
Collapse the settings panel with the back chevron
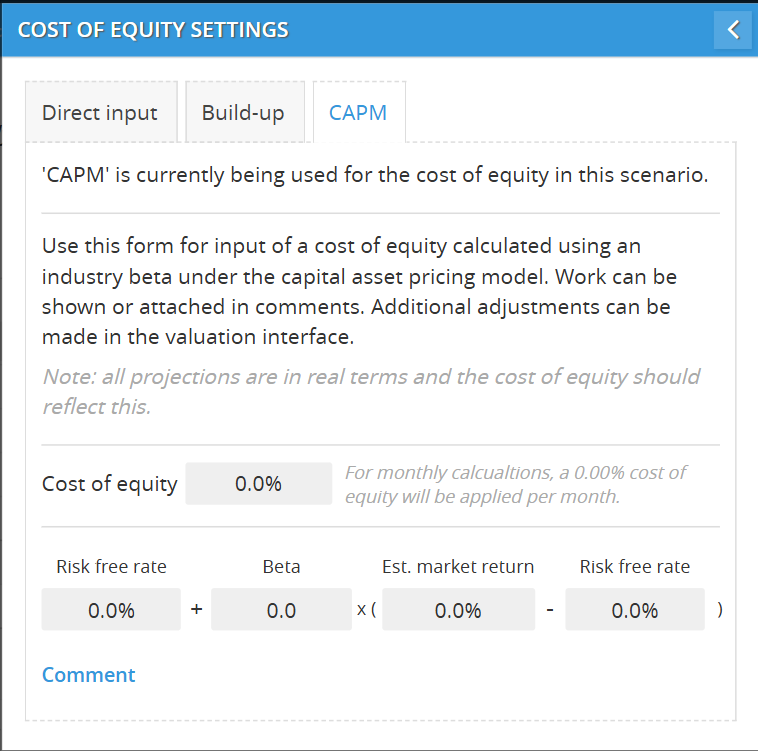coord(733,30)
